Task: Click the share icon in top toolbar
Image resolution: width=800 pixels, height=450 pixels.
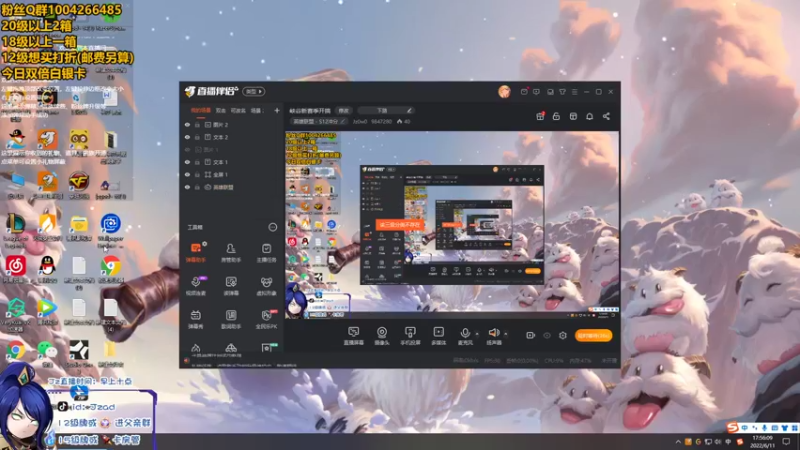Action: point(606,116)
